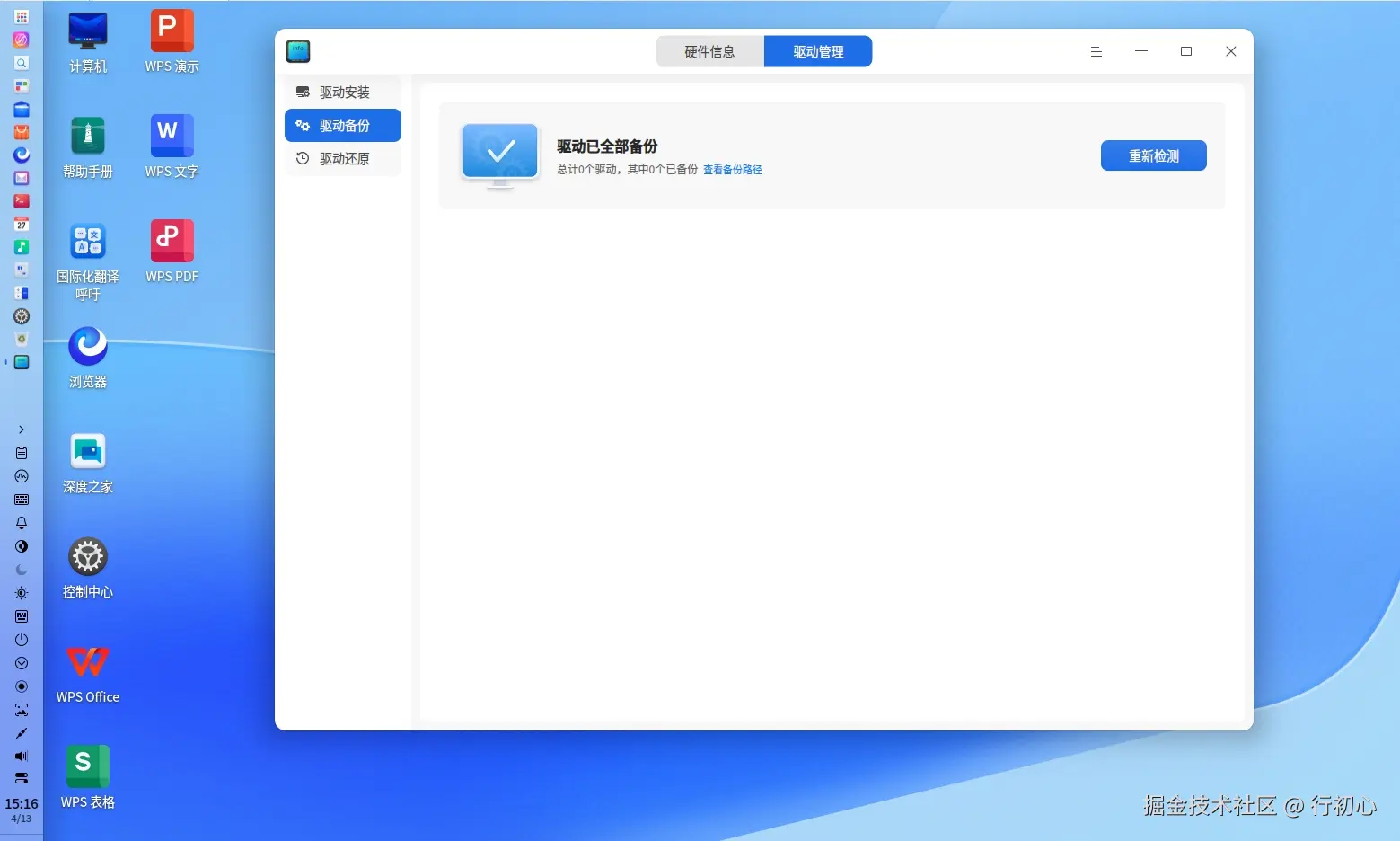Open the multitasking view dock icon
Viewport: 1400px width, 841px height.
pos(22,86)
